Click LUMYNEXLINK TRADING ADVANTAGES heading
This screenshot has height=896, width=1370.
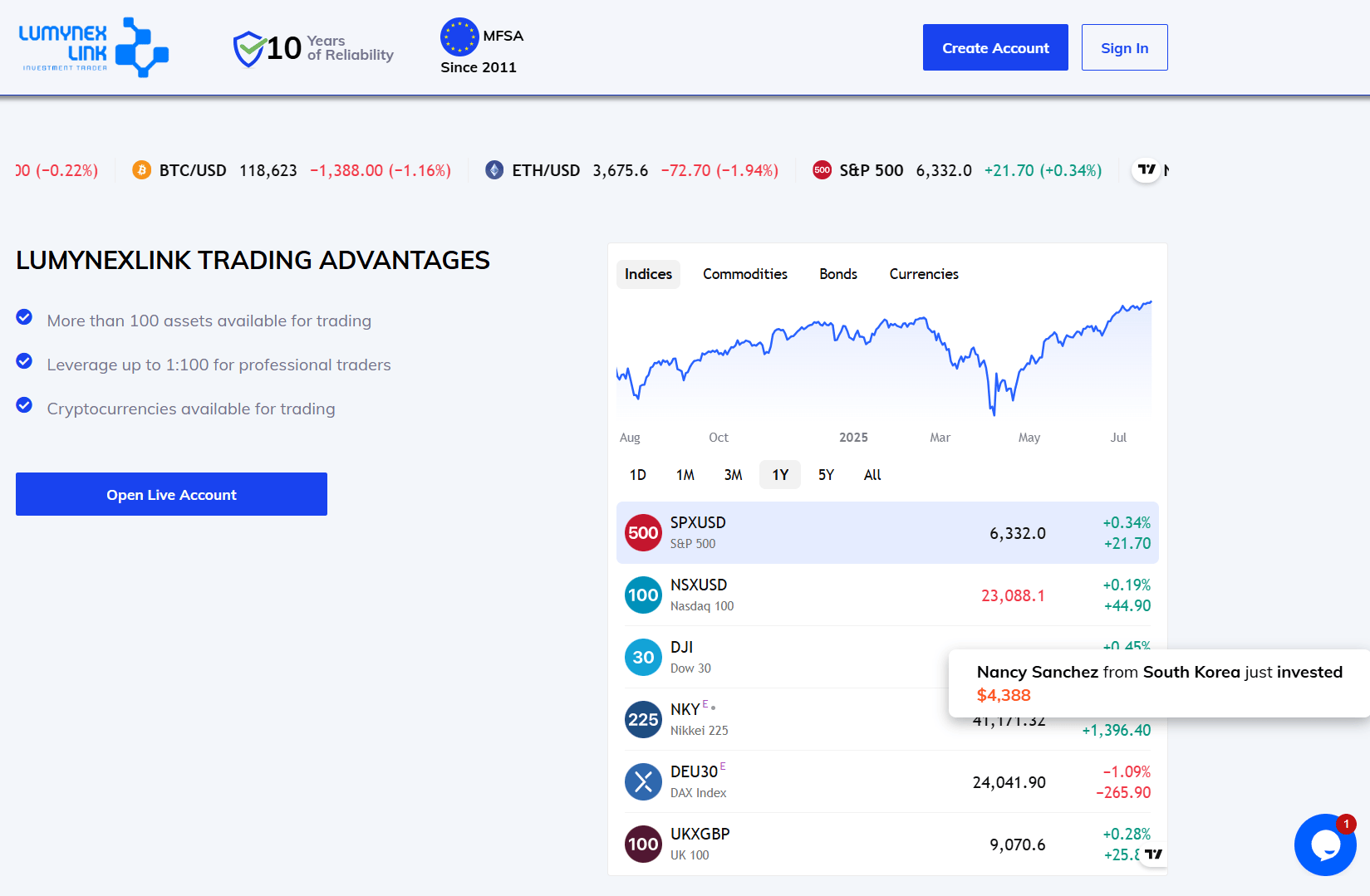pos(253,260)
